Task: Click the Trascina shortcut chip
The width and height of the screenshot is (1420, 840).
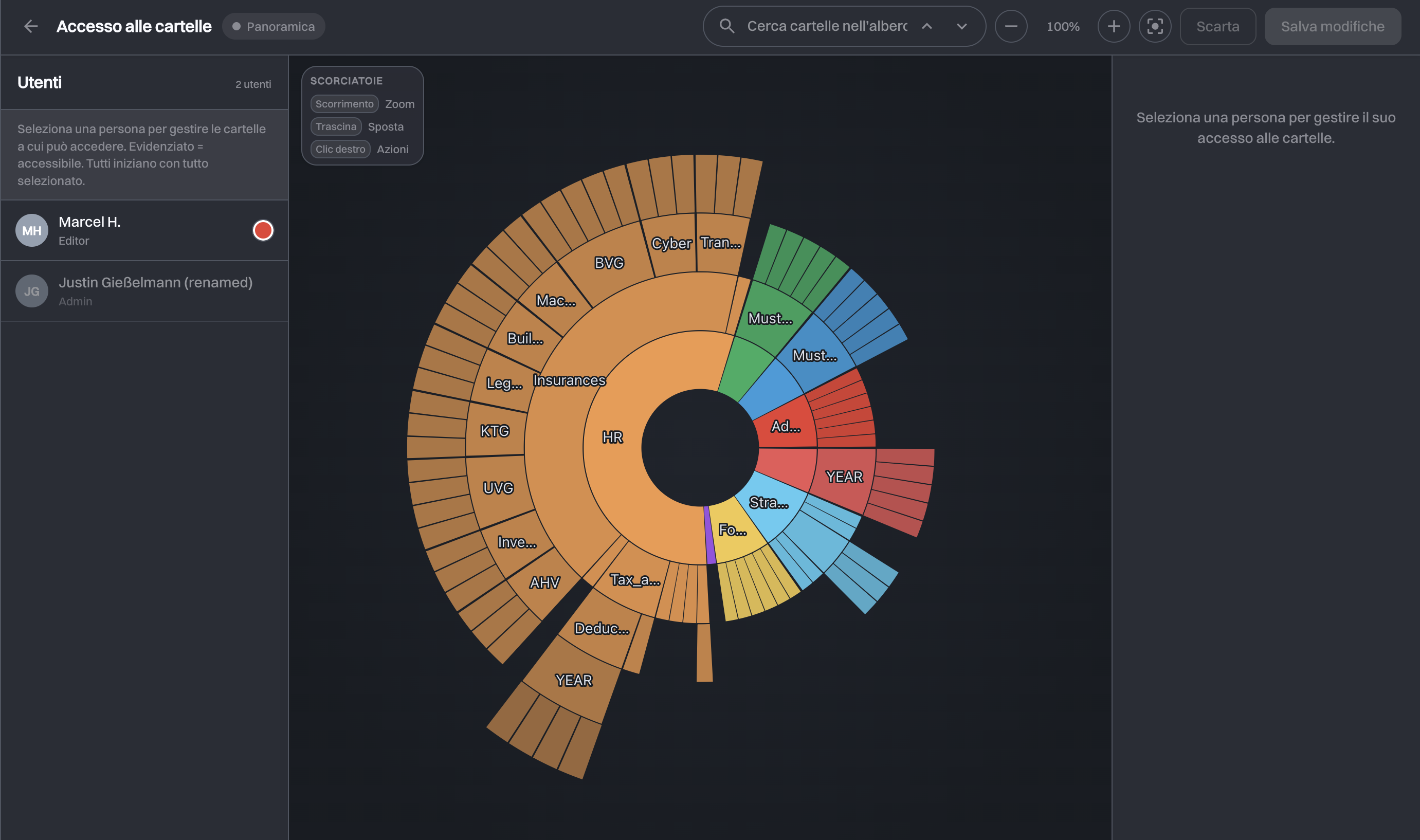Action: (x=336, y=126)
